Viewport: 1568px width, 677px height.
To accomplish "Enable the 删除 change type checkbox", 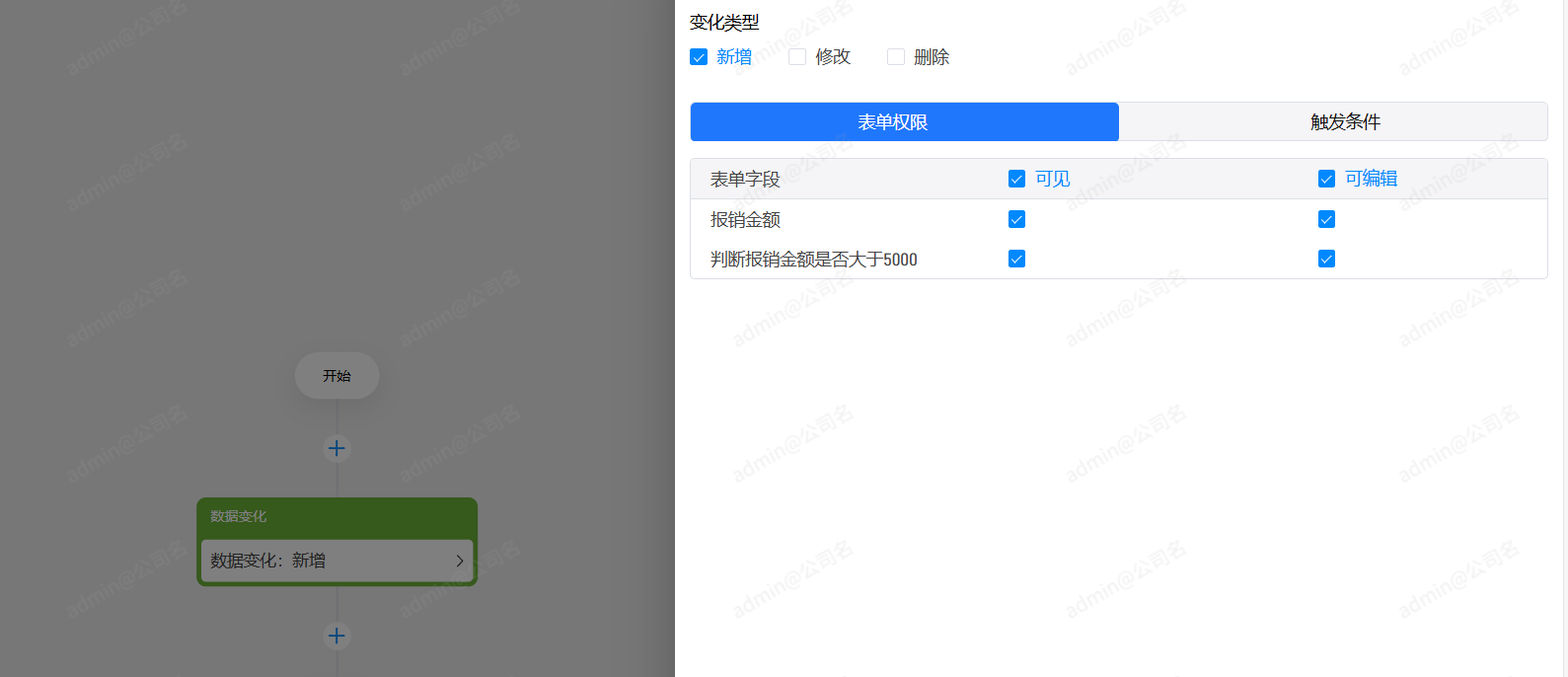I will click(896, 57).
